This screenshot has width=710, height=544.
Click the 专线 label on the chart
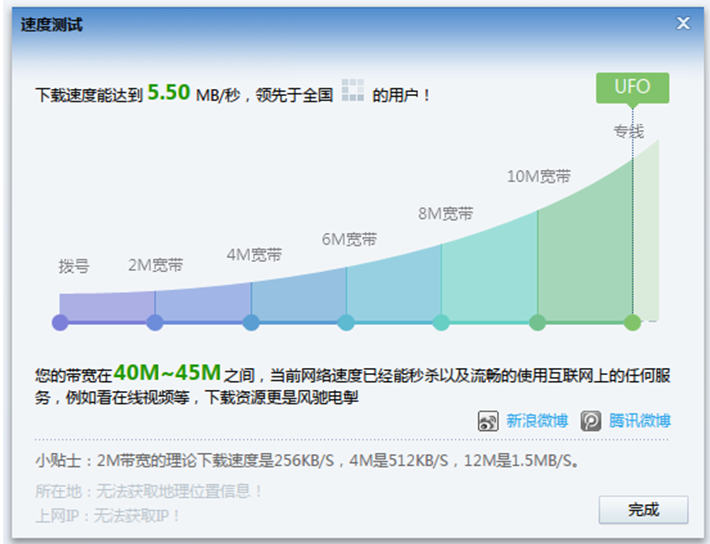click(629, 131)
